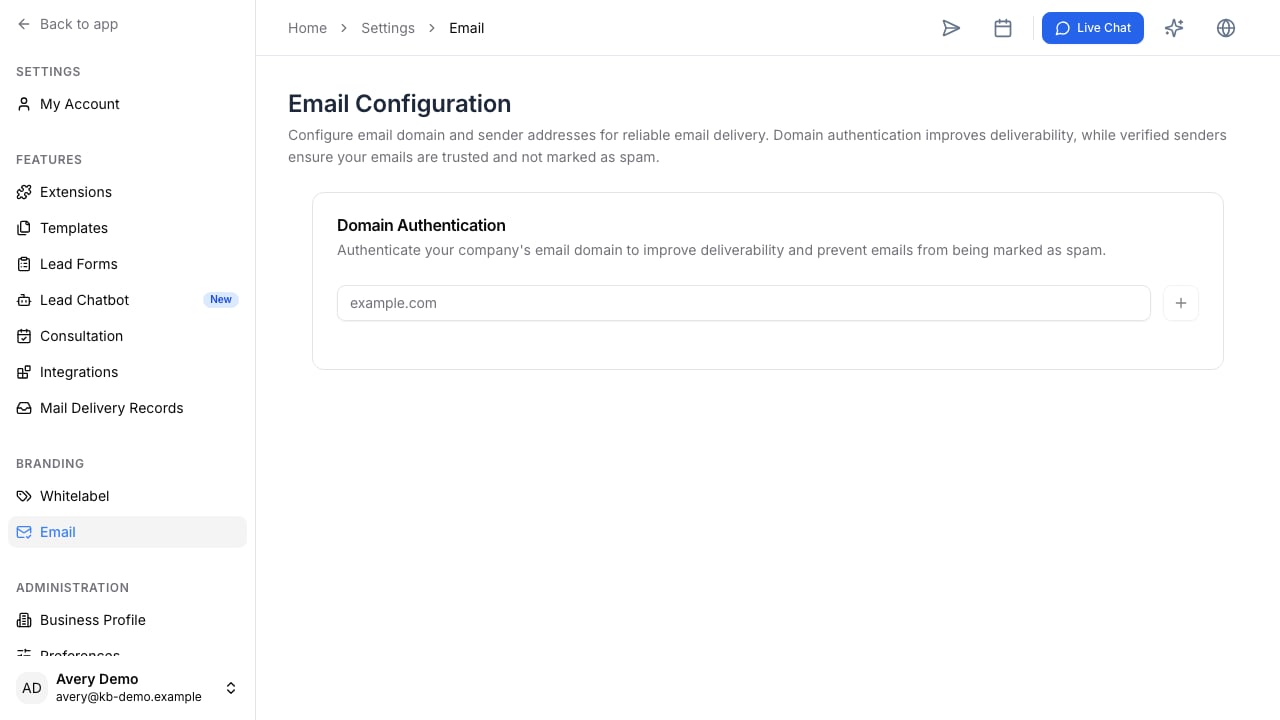Click the Email envelope icon in sidebar
This screenshot has height=720, width=1280.
pyautogui.click(x=24, y=532)
